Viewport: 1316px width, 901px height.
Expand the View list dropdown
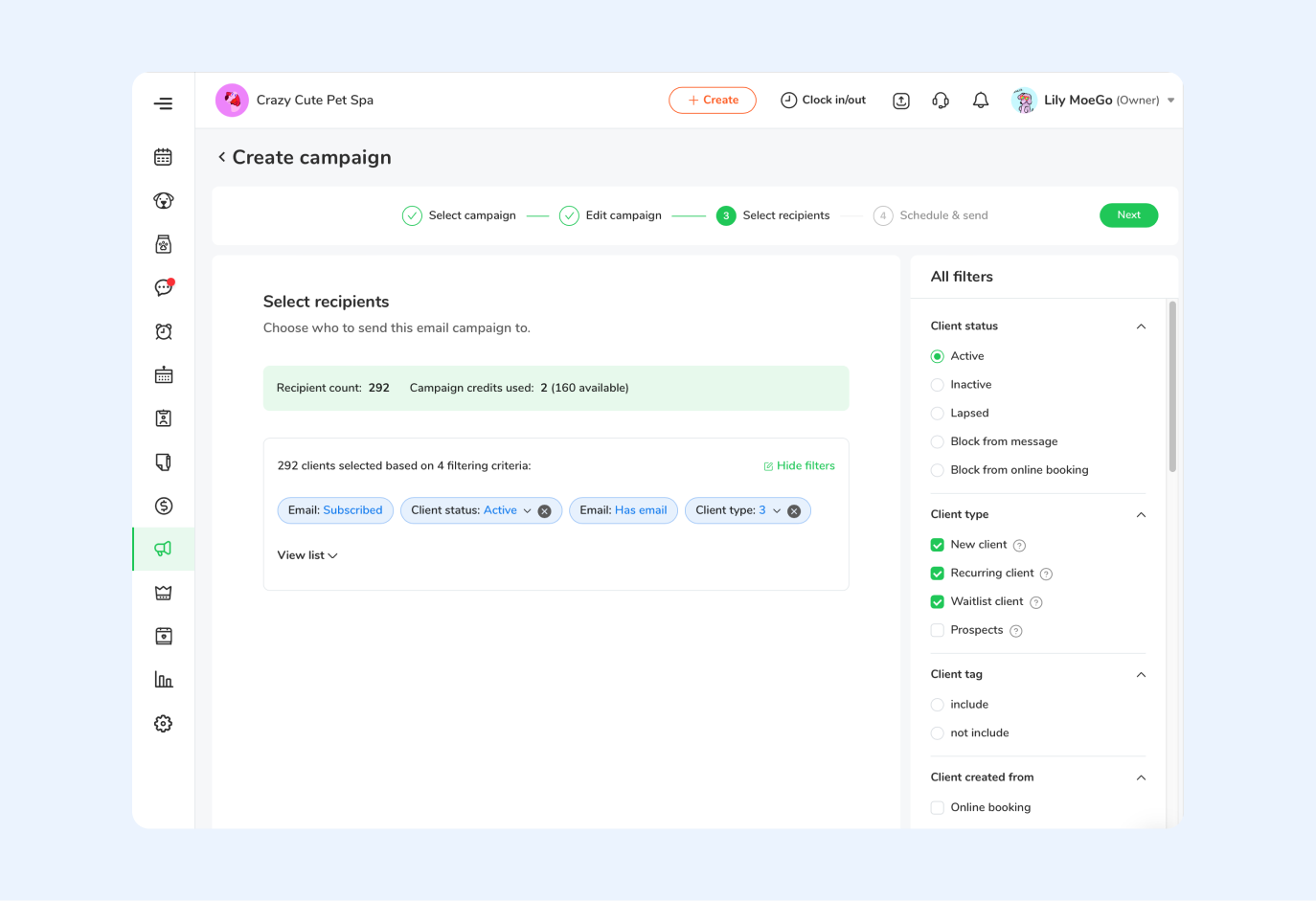(306, 555)
